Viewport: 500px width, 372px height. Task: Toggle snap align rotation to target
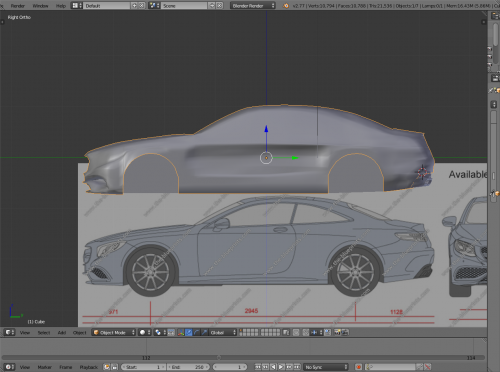click(x=327, y=332)
